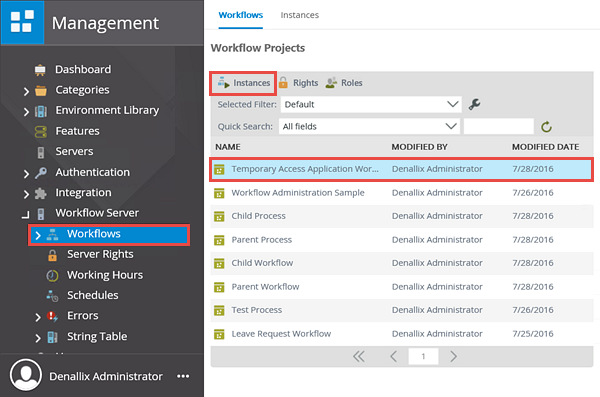
Task: Click the Working Hours clock icon
Action: point(52,275)
